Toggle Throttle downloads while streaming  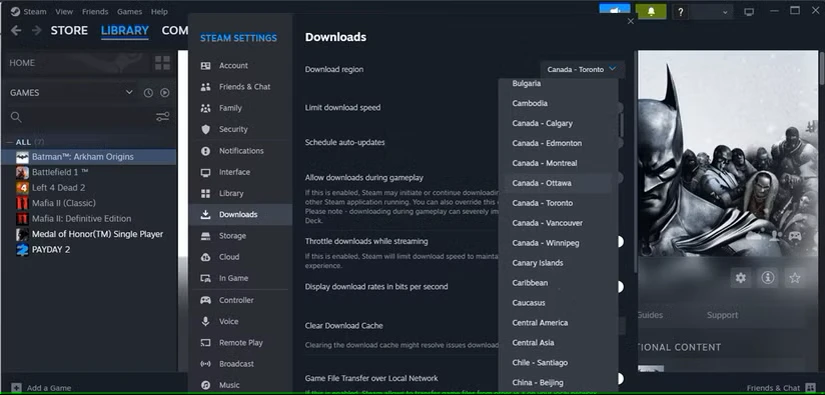pos(620,241)
